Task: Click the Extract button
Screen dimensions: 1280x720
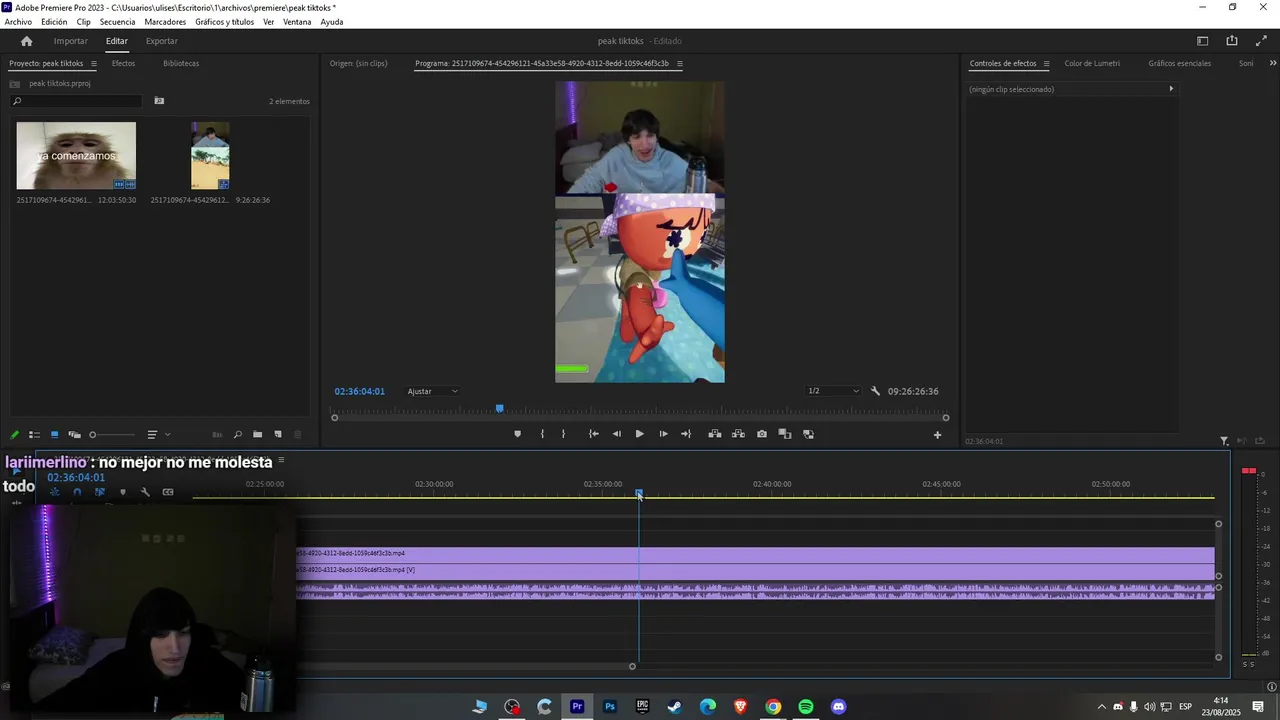Action: (738, 434)
